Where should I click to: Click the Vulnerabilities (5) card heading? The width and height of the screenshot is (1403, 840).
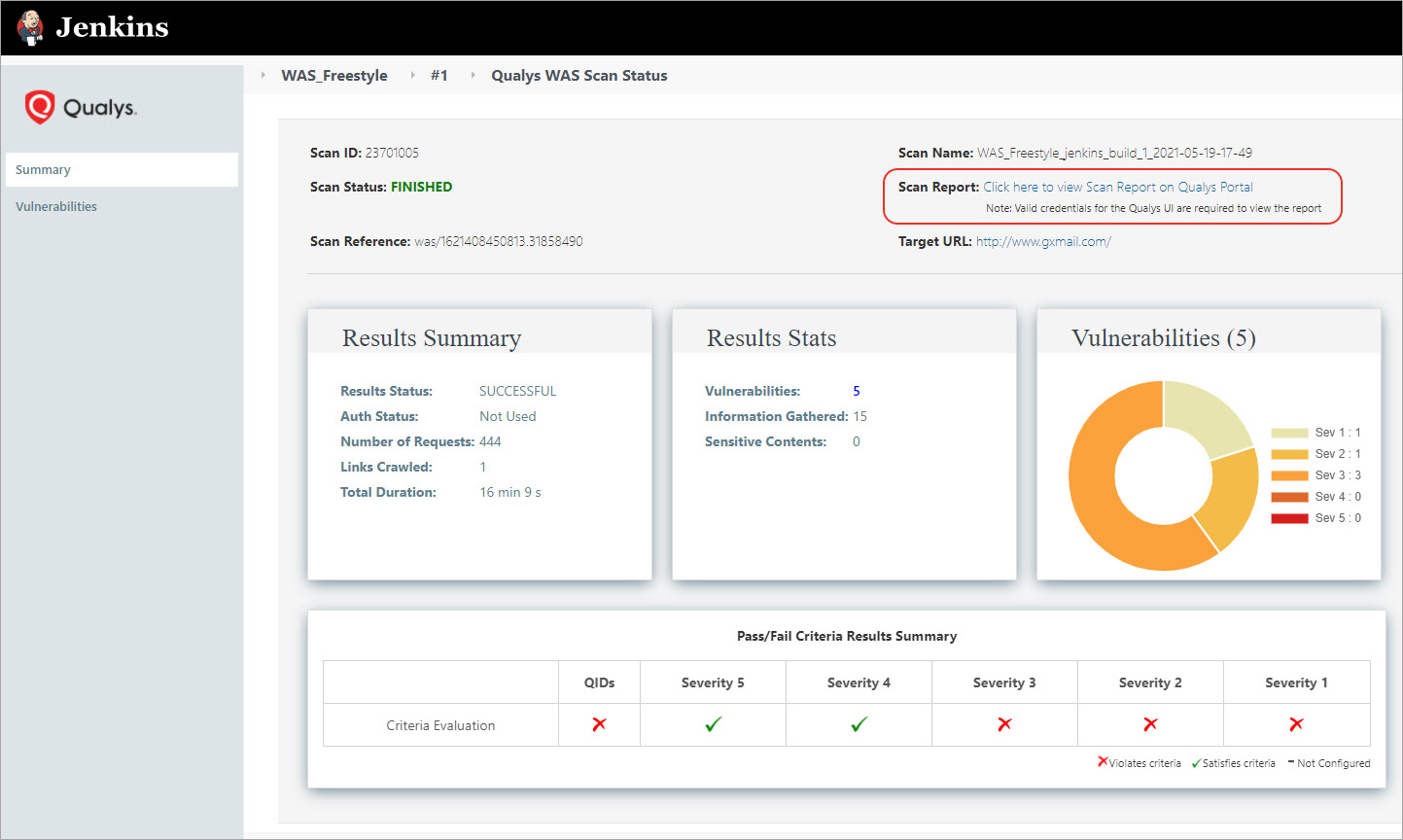tap(1164, 338)
